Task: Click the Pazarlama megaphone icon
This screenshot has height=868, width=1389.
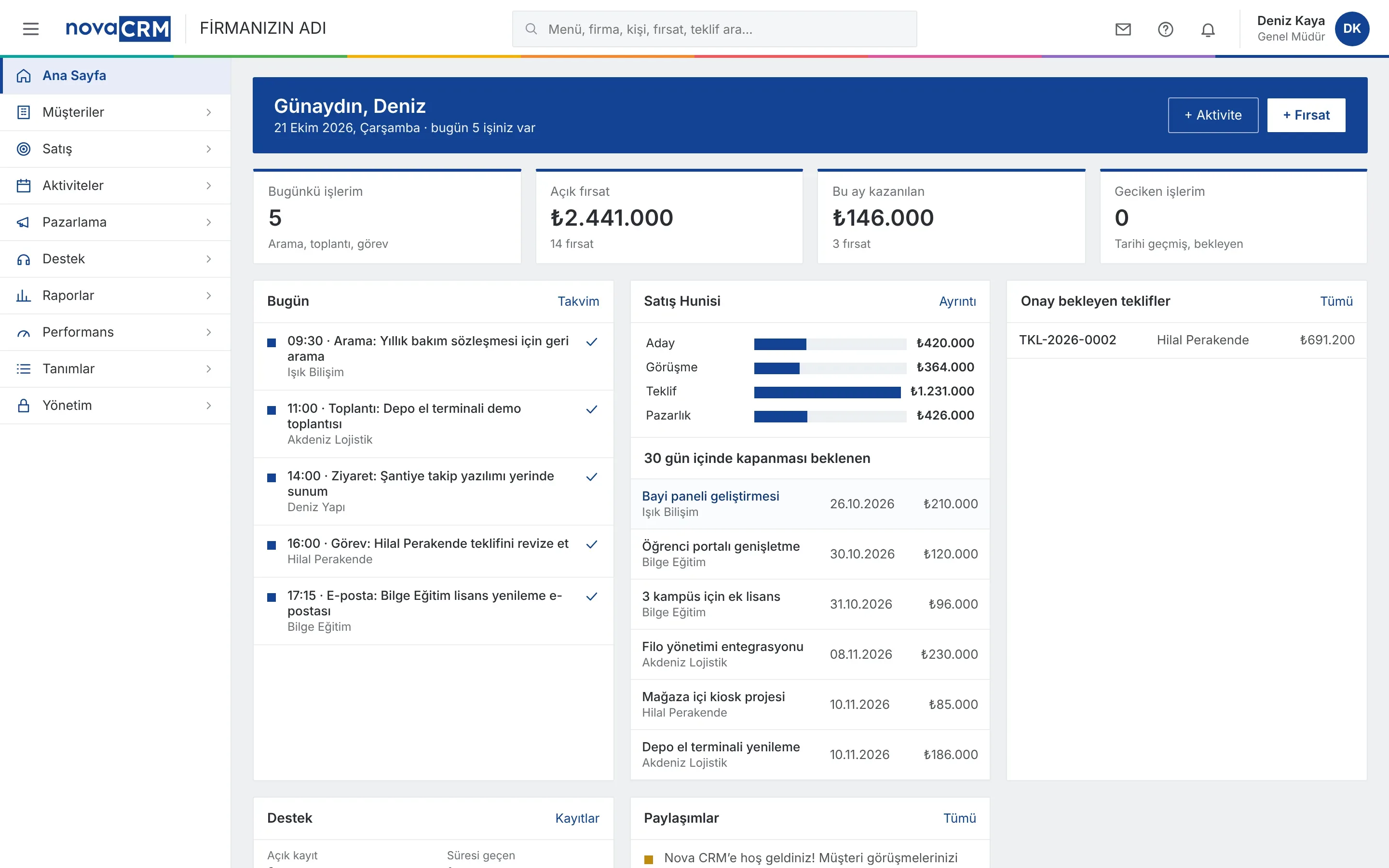Action: pyautogui.click(x=24, y=222)
